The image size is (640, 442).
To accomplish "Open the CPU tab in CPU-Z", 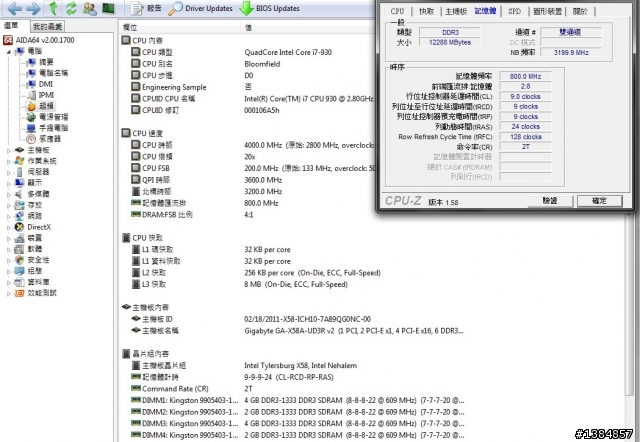I will [397, 11].
